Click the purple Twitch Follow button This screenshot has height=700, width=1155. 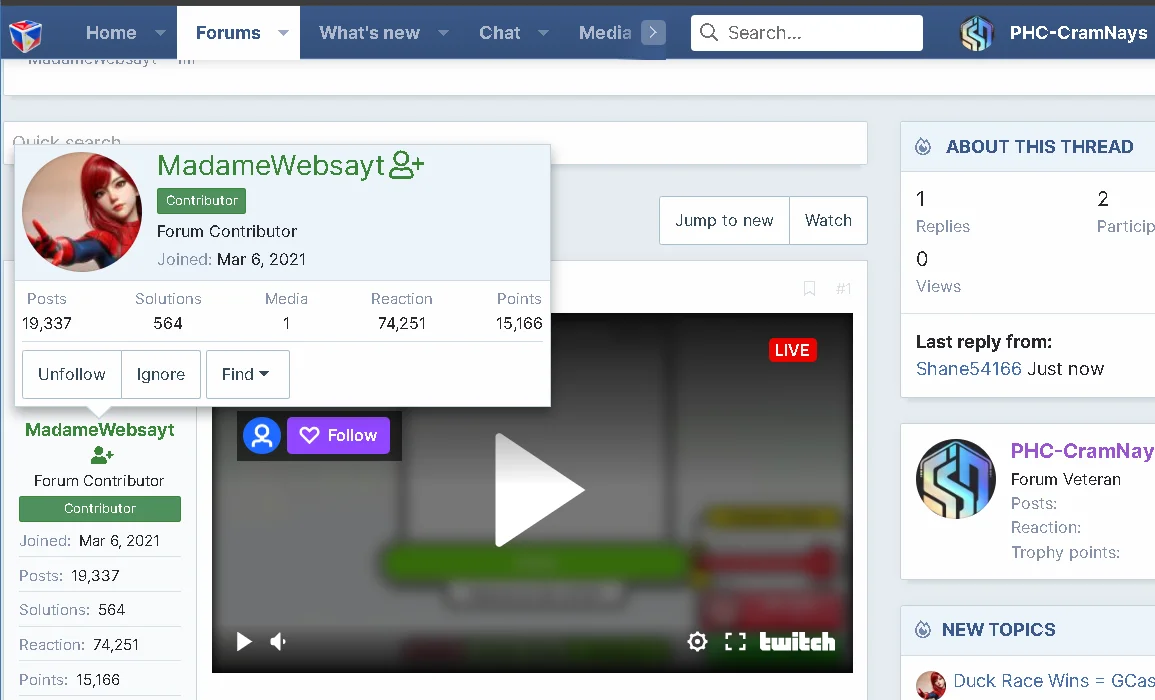click(x=338, y=435)
